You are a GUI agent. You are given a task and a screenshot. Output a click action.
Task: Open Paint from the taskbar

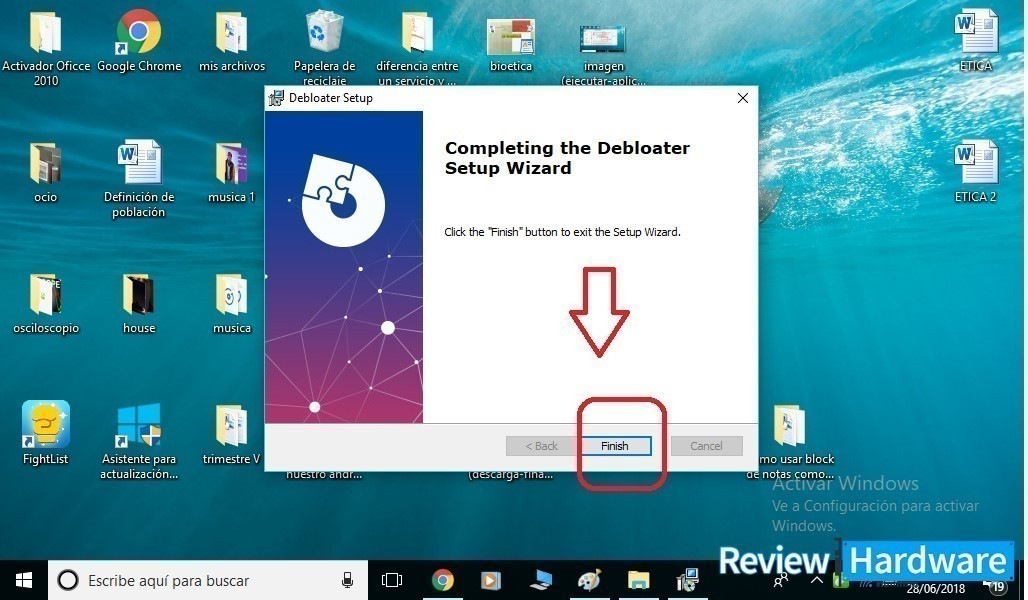tap(589, 580)
